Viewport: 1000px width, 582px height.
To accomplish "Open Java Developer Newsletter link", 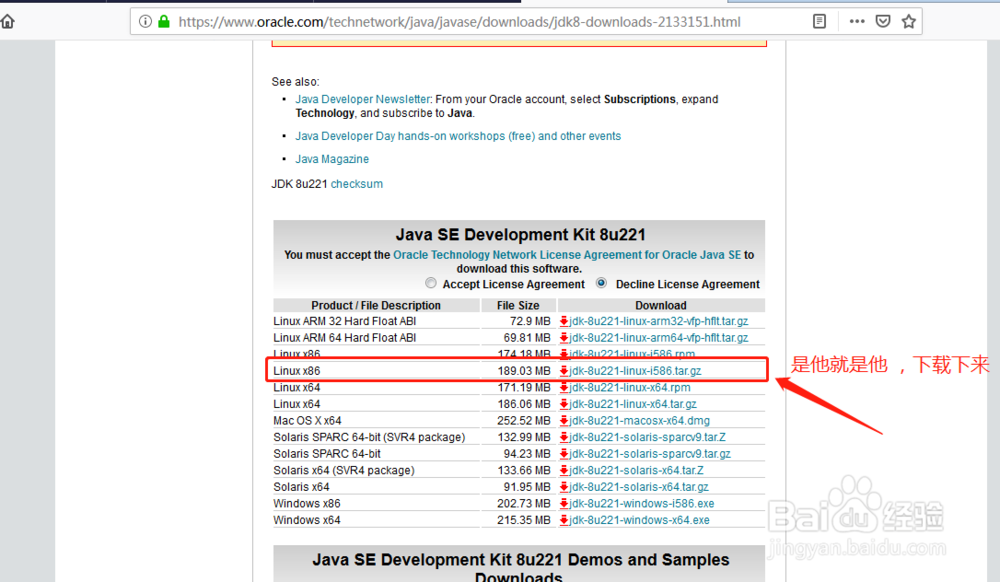I will [363, 99].
